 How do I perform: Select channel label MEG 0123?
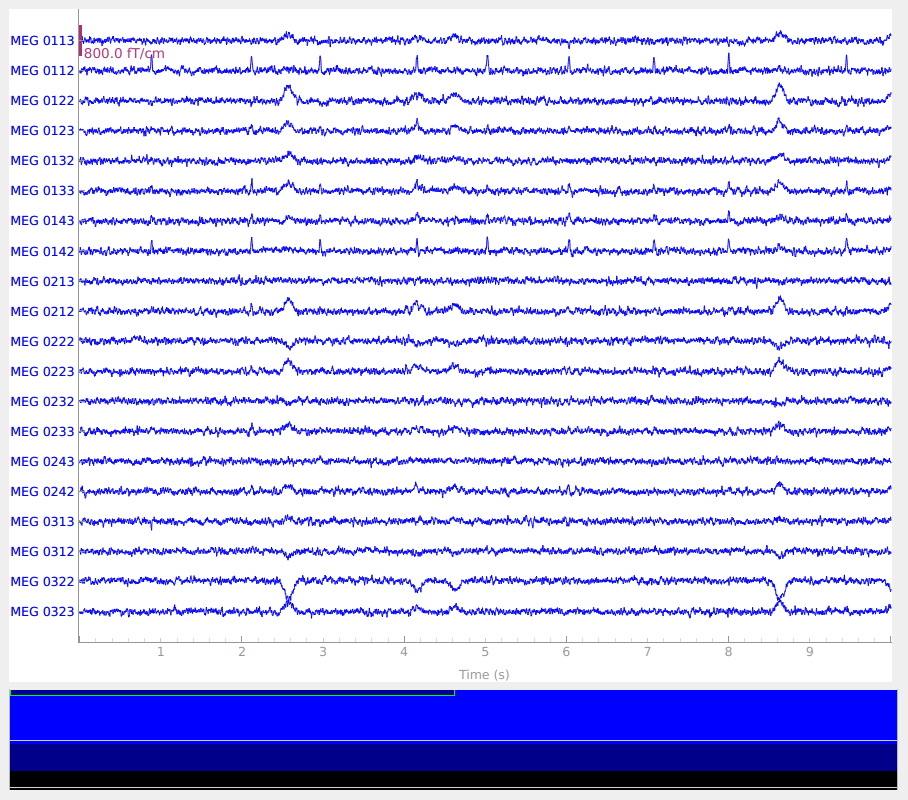pyautogui.click(x=42, y=131)
